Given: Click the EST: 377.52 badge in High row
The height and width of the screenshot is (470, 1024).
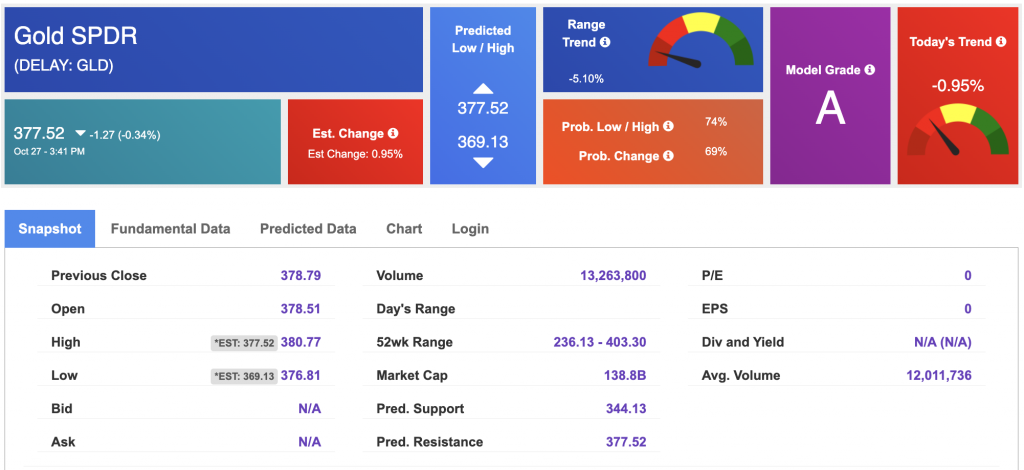Looking at the screenshot, I should click(x=242, y=342).
